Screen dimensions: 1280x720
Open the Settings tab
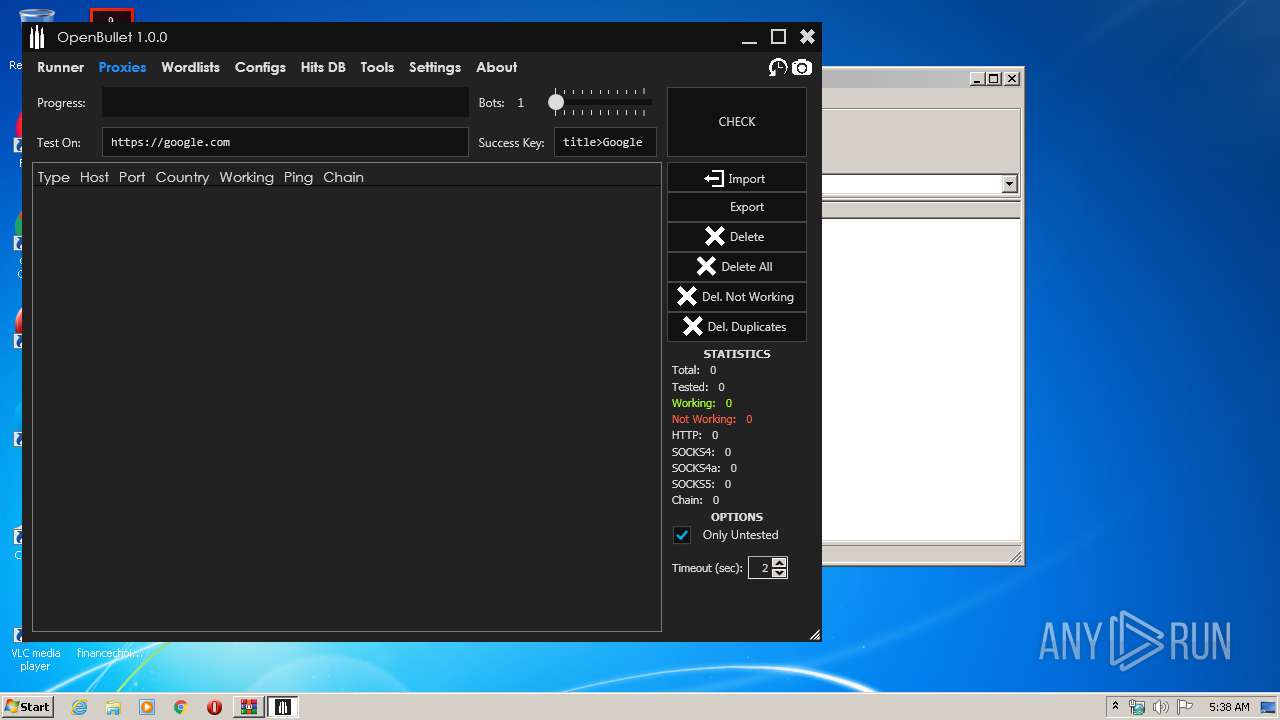tap(435, 67)
